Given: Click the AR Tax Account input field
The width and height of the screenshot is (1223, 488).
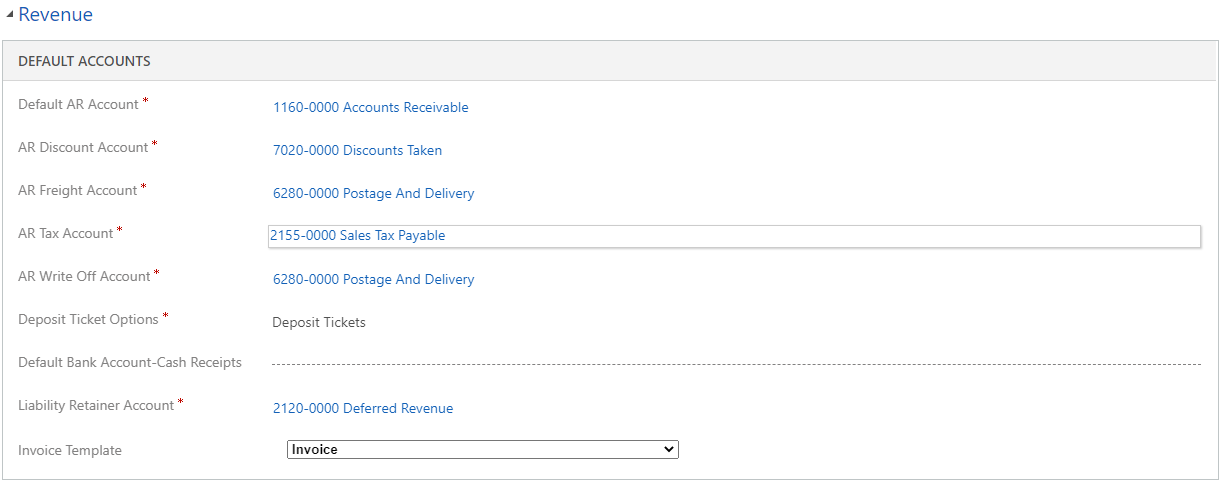Looking at the screenshot, I should pyautogui.click(x=734, y=236).
